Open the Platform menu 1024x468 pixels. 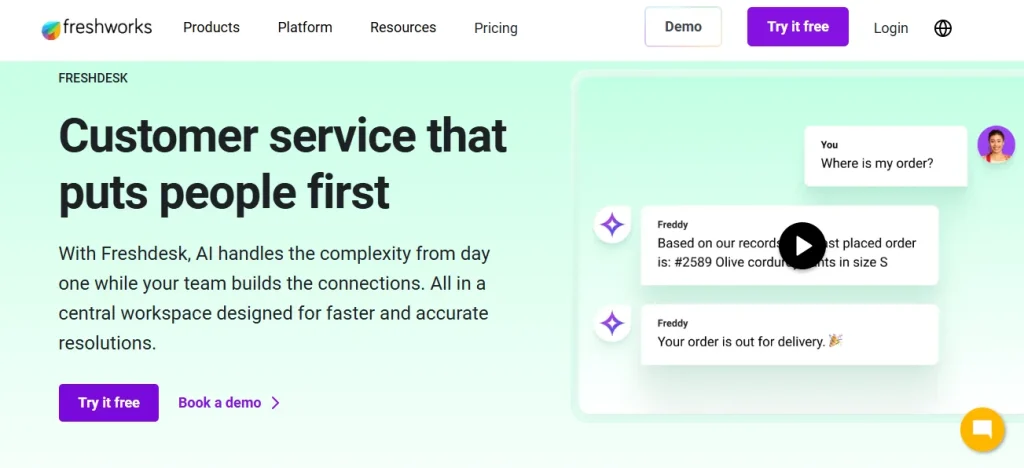coord(305,27)
